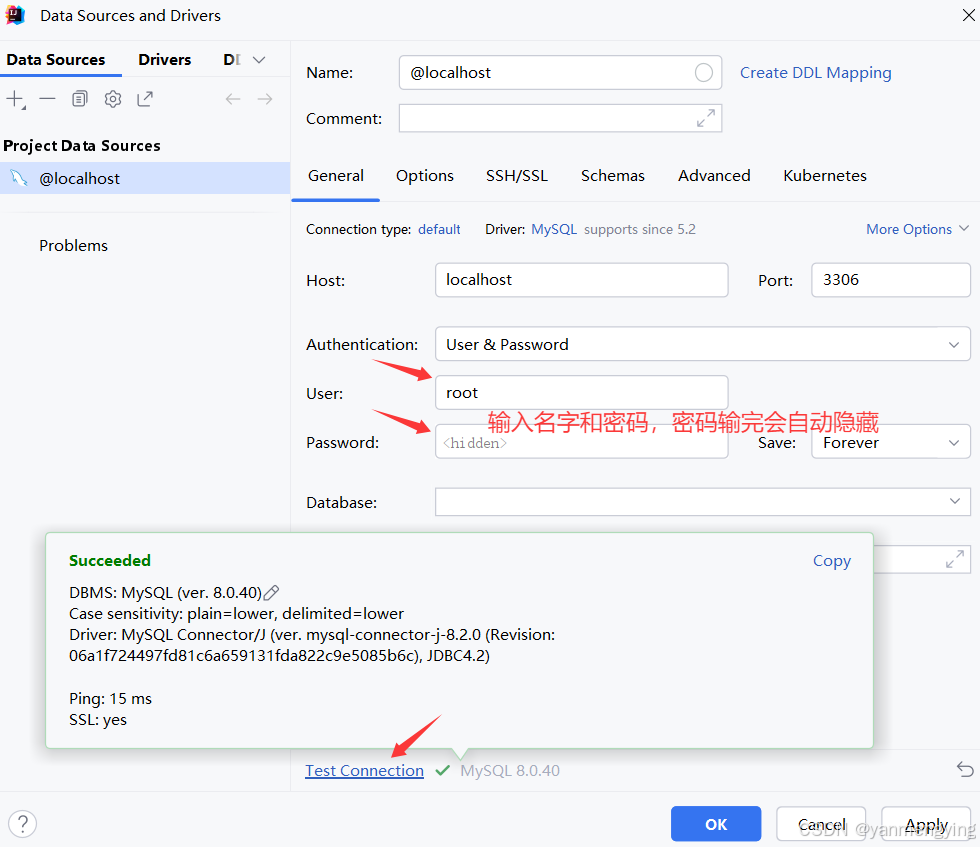Click the green check mark next to Test Connection
980x847 pixels.
[442, 771]
